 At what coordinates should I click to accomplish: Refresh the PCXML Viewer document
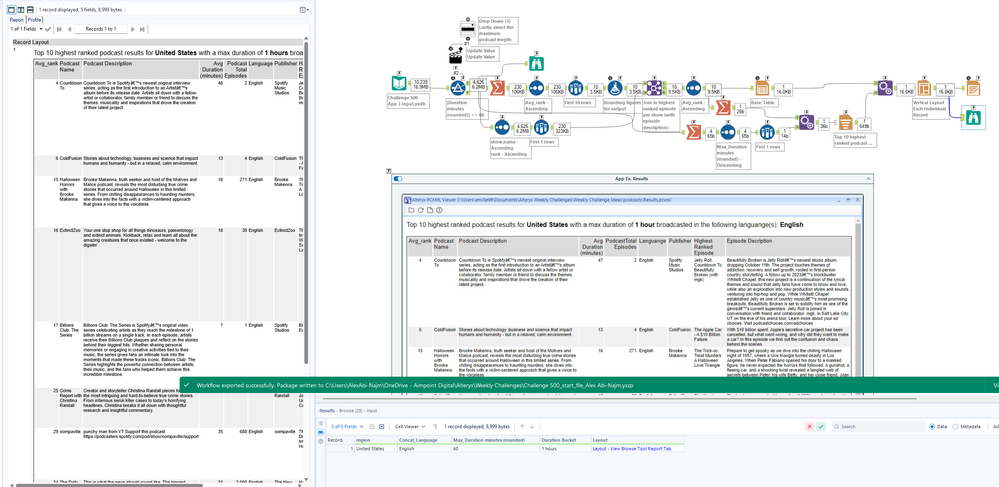click(x=420, y=210)
